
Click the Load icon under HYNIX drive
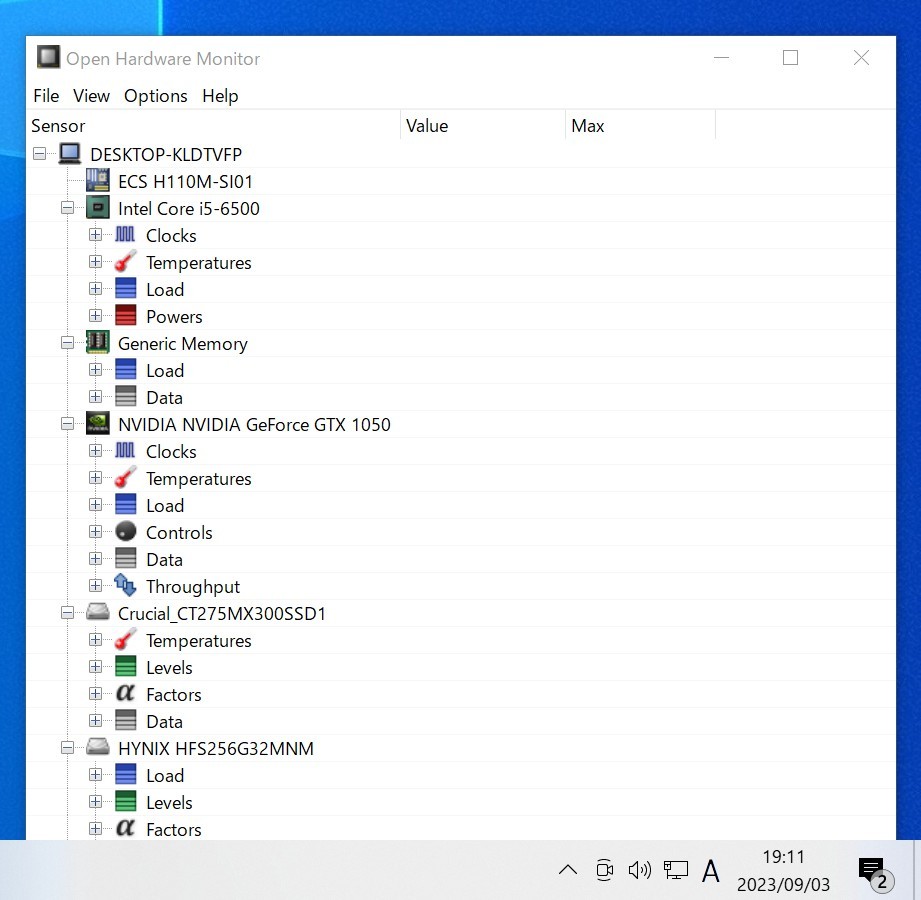pyautogui.click(x=125, y=775)
